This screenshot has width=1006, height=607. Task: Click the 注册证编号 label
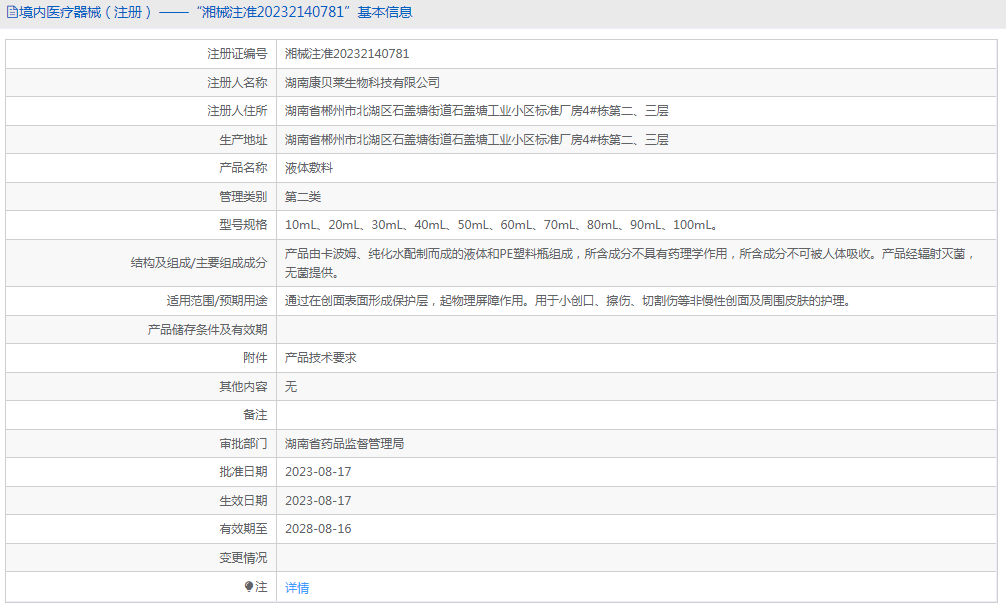pyautogui.click(x=237, y=54)
